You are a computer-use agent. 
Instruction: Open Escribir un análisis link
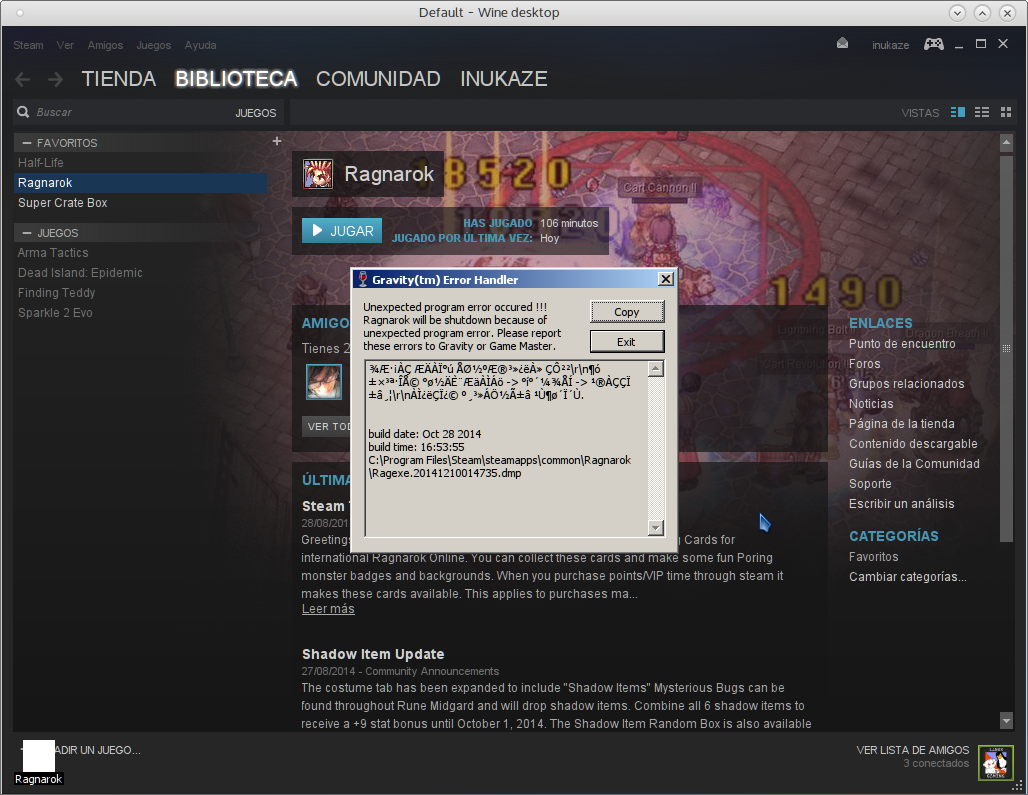coord(901,504)
